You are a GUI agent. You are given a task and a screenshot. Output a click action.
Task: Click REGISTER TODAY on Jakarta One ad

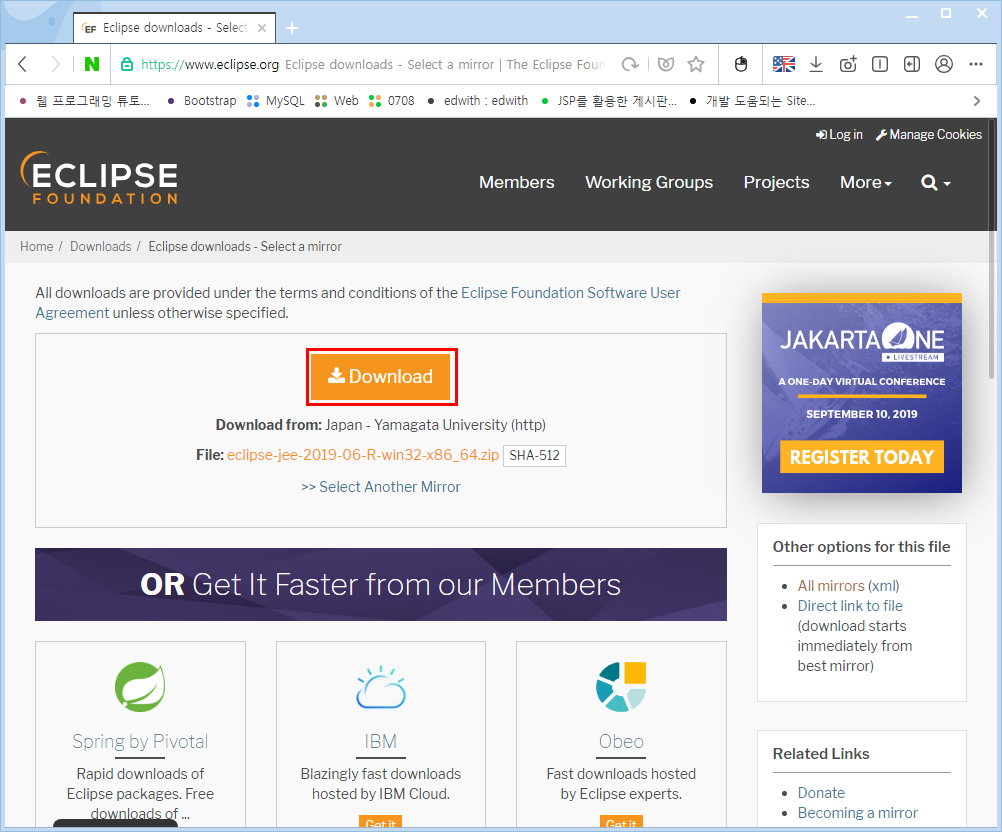pyautogui.click(x=861, y=457)
